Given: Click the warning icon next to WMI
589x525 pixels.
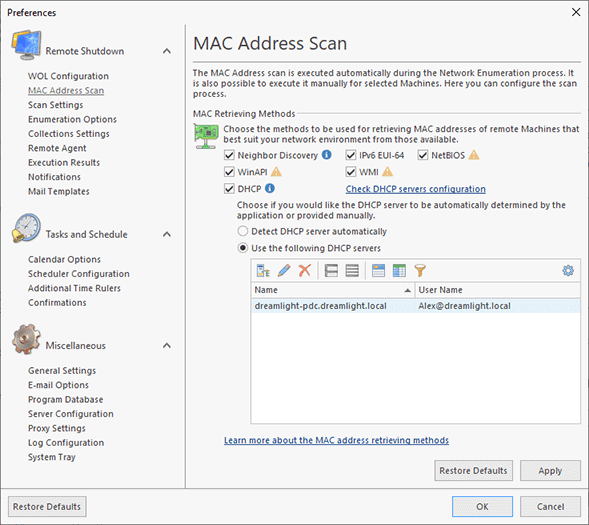Looking at the screenshot, I should tap(387, 172).
